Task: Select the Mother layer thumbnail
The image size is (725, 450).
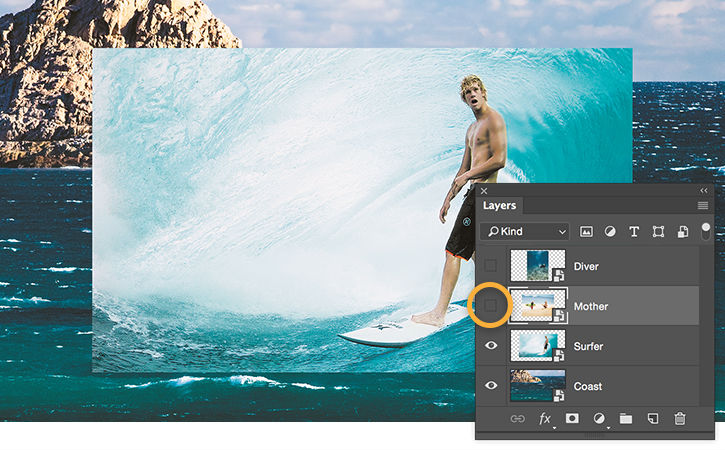Action: (x=538, y=305)
